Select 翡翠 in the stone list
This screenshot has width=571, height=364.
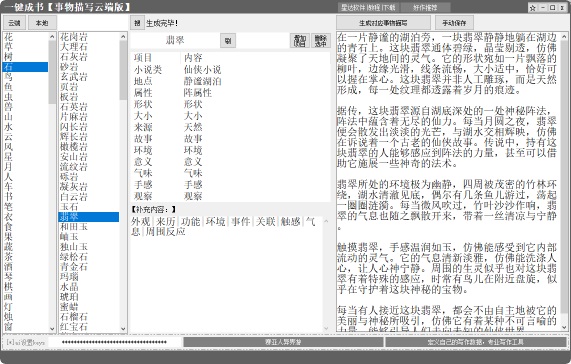(88, 217)
